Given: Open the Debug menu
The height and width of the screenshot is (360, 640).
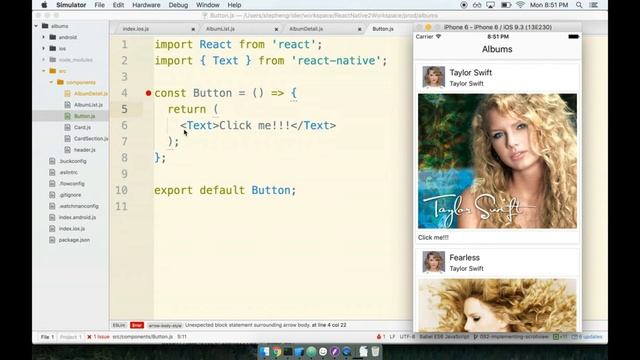Looking at the screenshot, I should 178,5.
